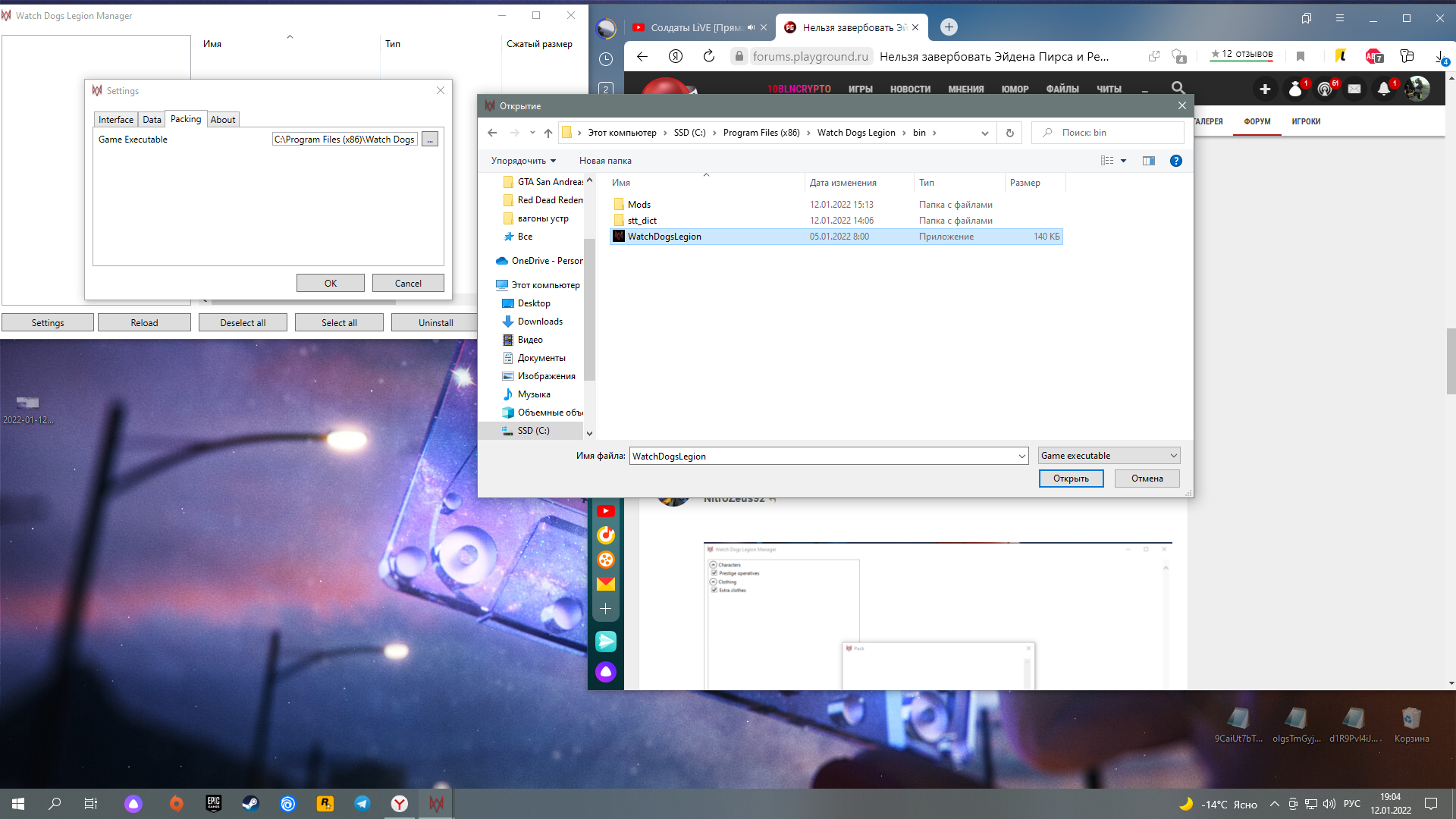
Task: Click the refresh icon in Open dialog
Action: click(1009, 133)
